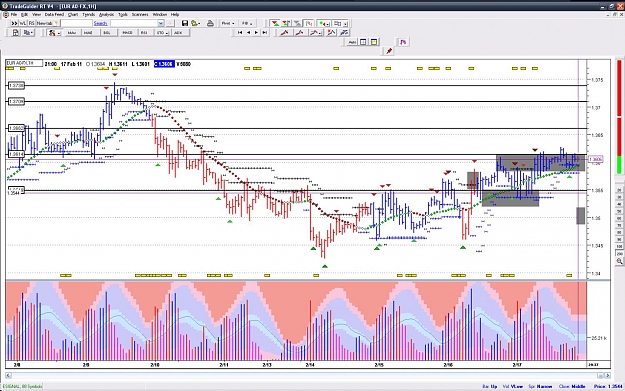Click the Add text button
The width and height of the screenshot is (625, 391).
click(x=352, y=42)
